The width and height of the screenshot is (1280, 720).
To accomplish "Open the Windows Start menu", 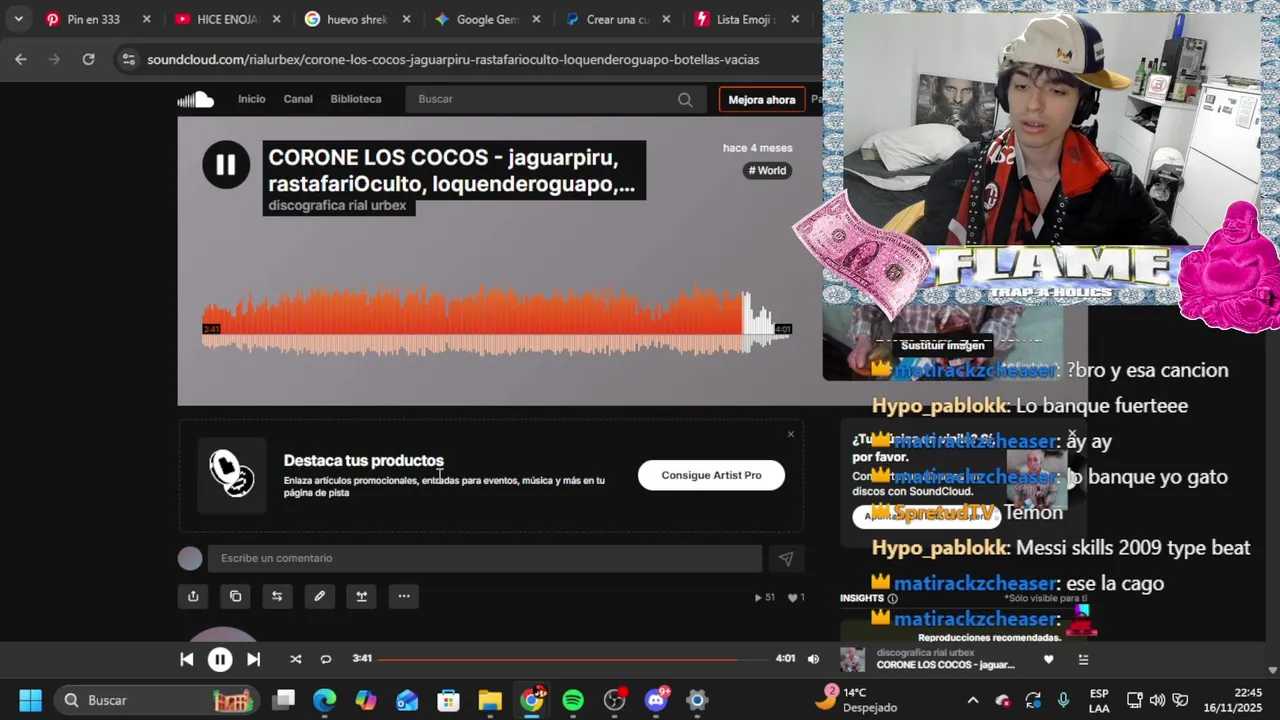I will [30, 700].
